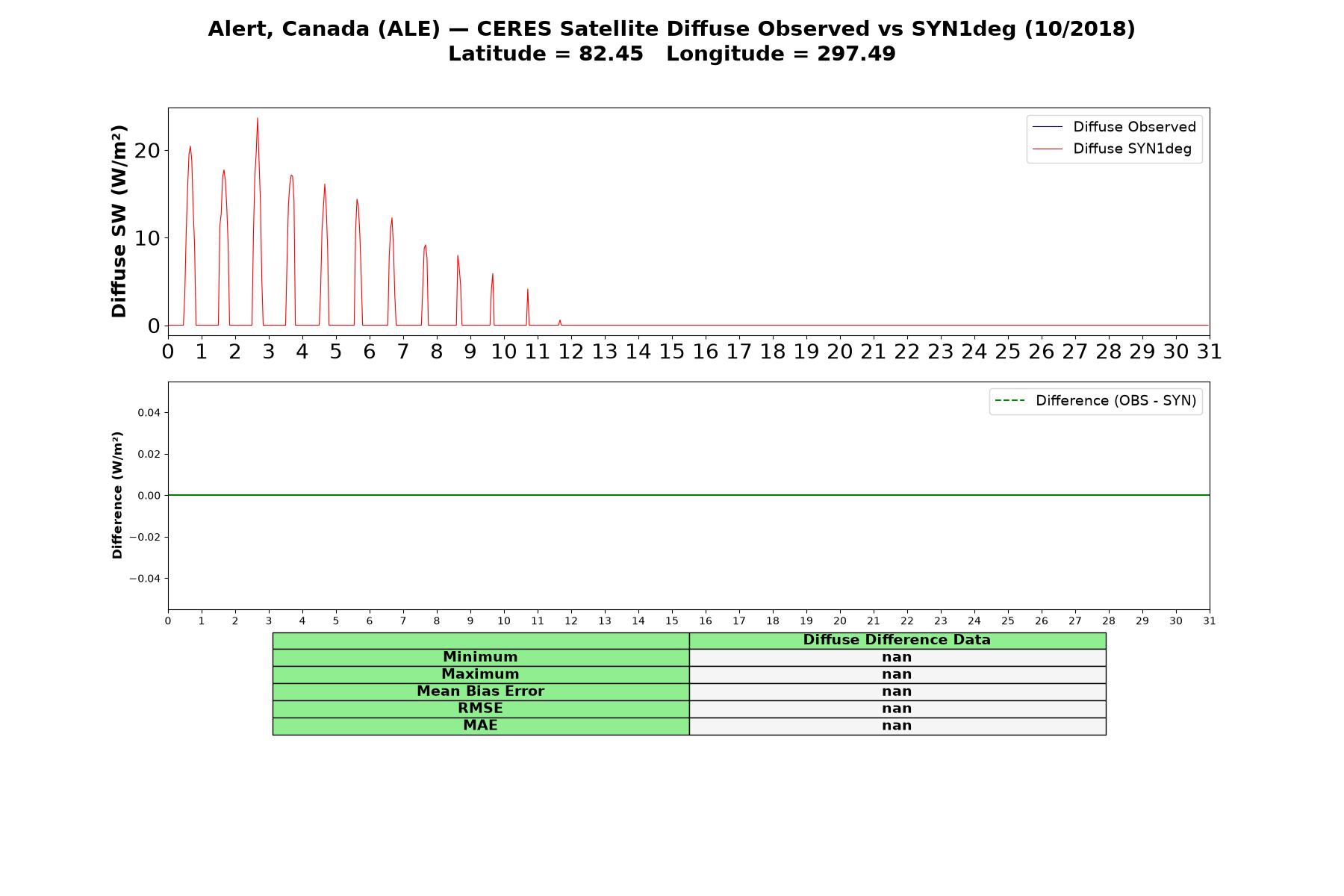Click the Maximum nan value cell
The image size is (1344, 896).
coord(897,674)
